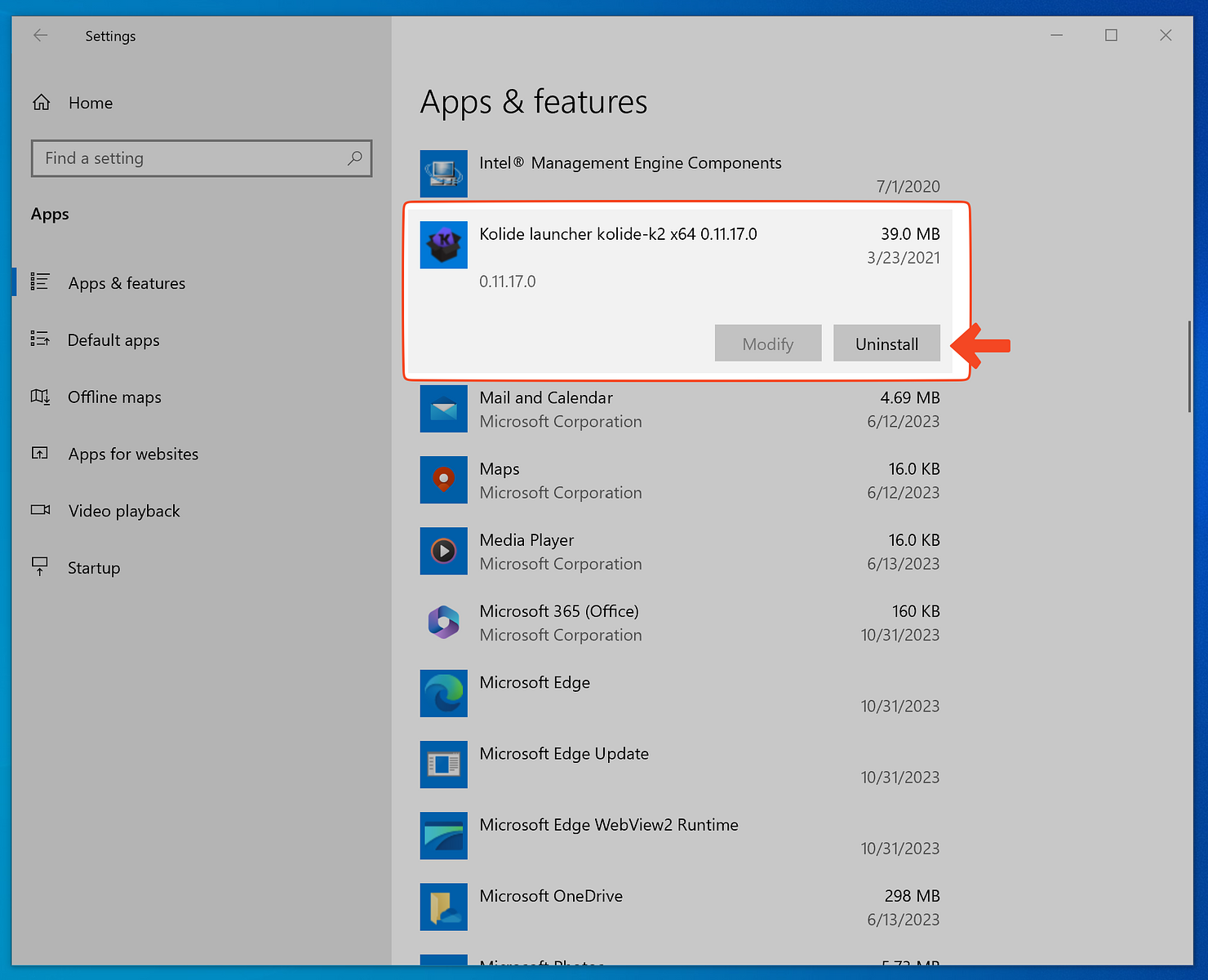Click the vertical scrollbar of the apps list
Image resolution: width=1208 pixels, height=980 pixels.
[1188, 367]
